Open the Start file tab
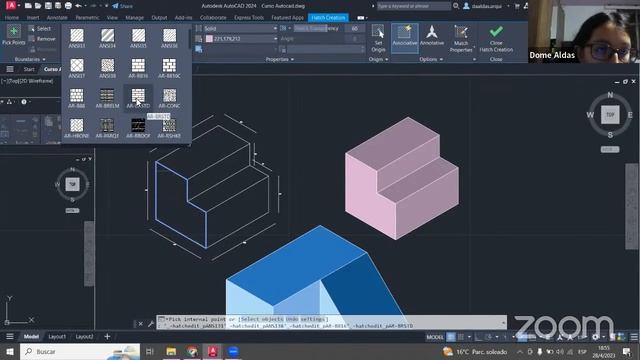This screenshot has width=640, height=360. [29, 69]
